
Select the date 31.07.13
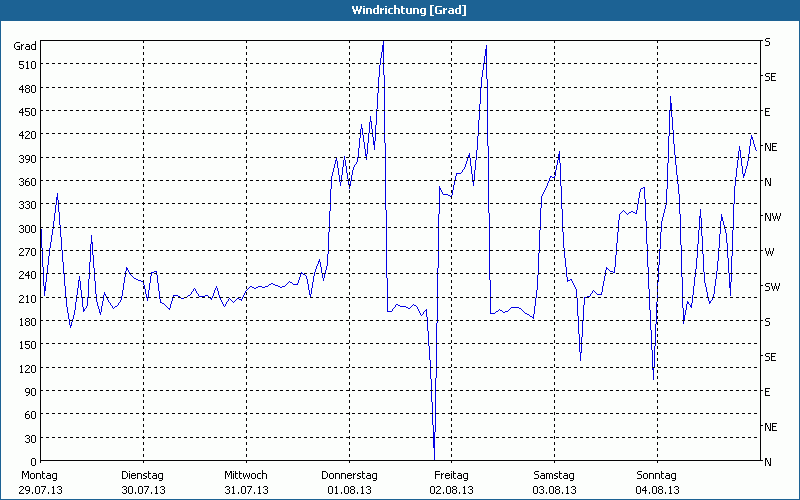[x=246, y=490]
